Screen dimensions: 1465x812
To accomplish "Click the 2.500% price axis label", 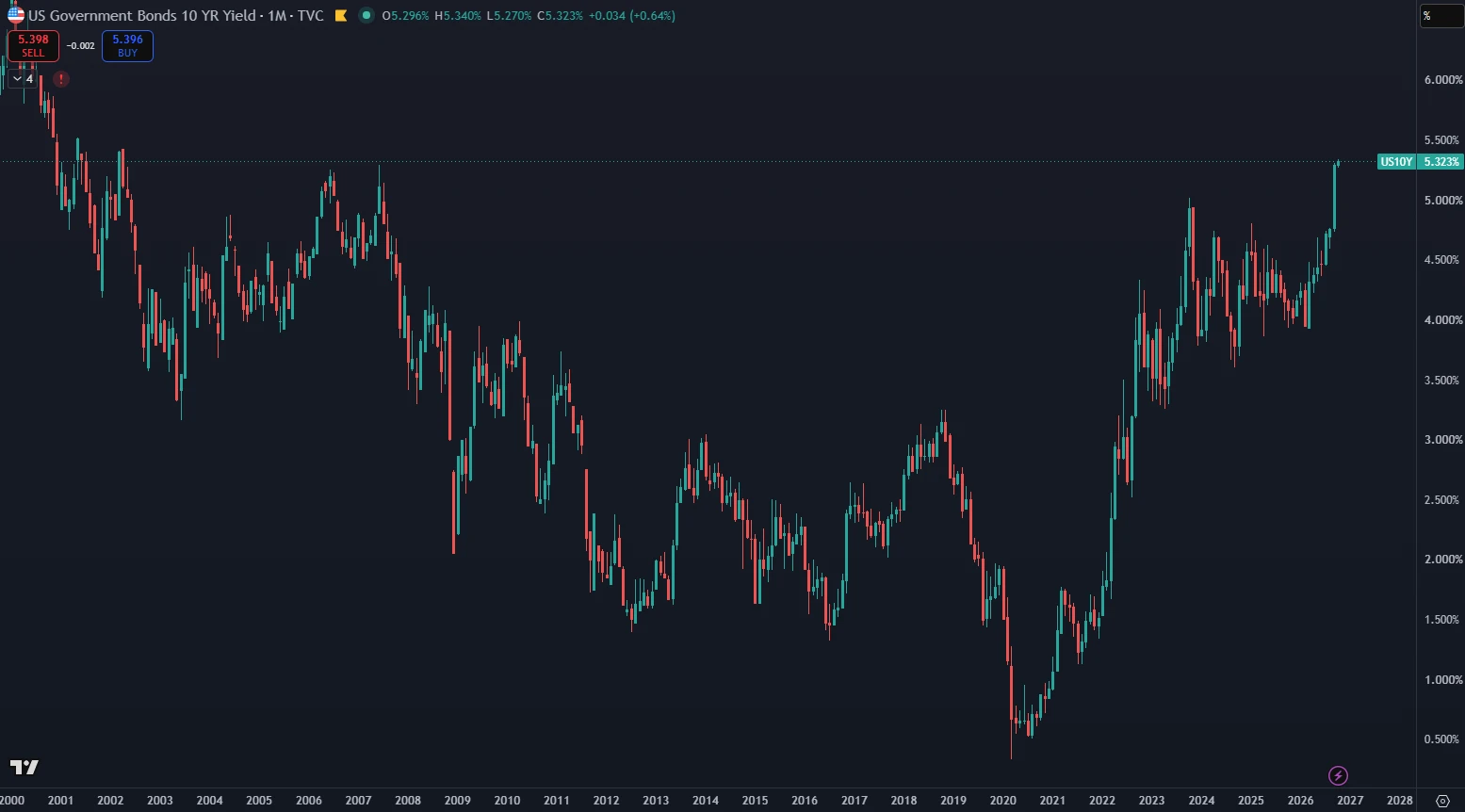I will [1443, 500].
